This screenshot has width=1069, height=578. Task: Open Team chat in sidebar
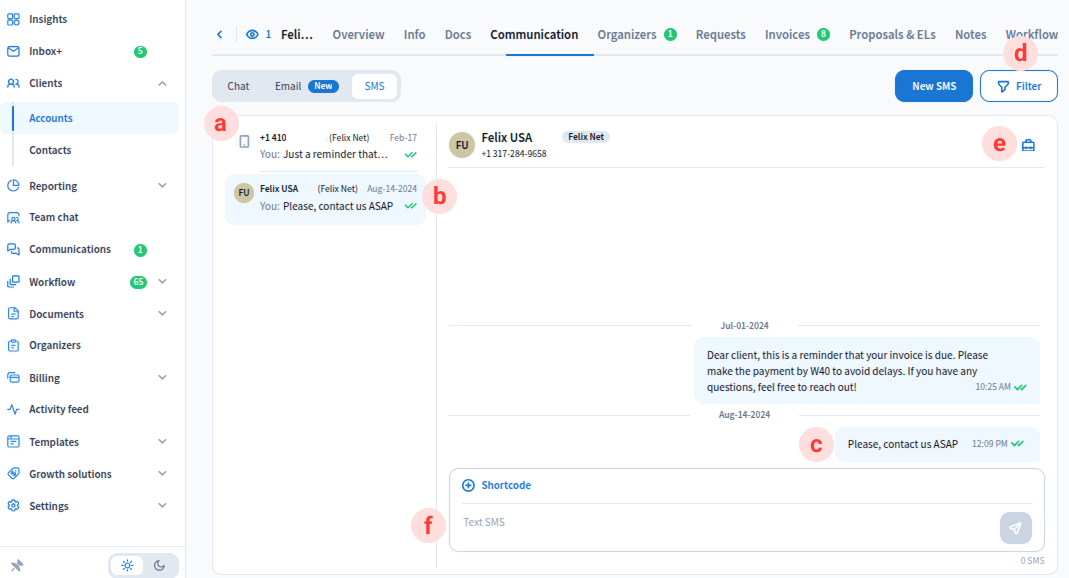tap(53, 217)
